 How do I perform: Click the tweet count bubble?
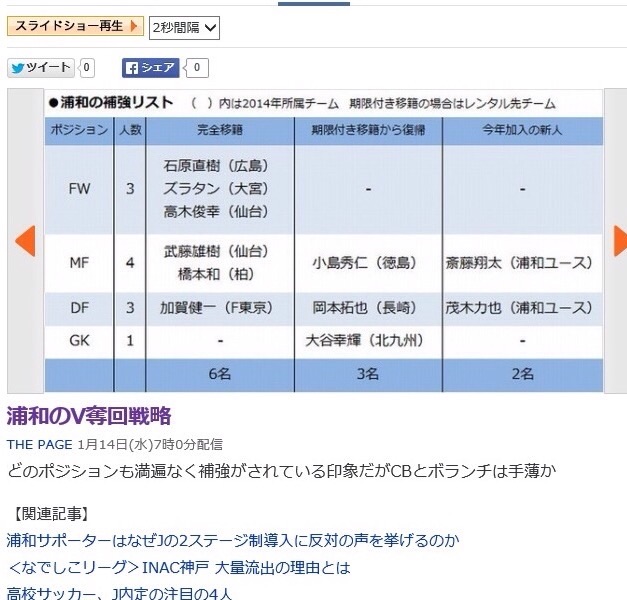pos(87,68)
